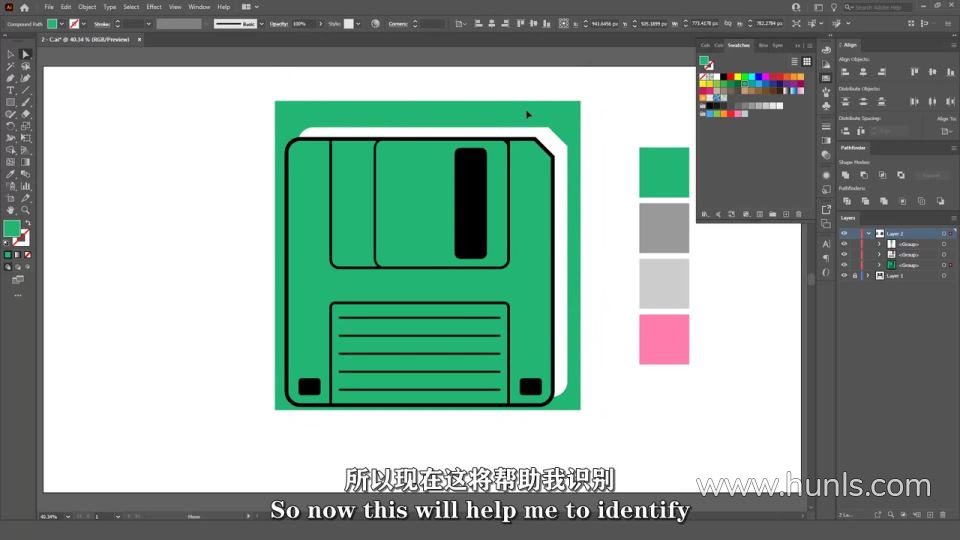The image size is (960, 540).
Task: Select the Line Segment tool
Action: click(26, 90)
